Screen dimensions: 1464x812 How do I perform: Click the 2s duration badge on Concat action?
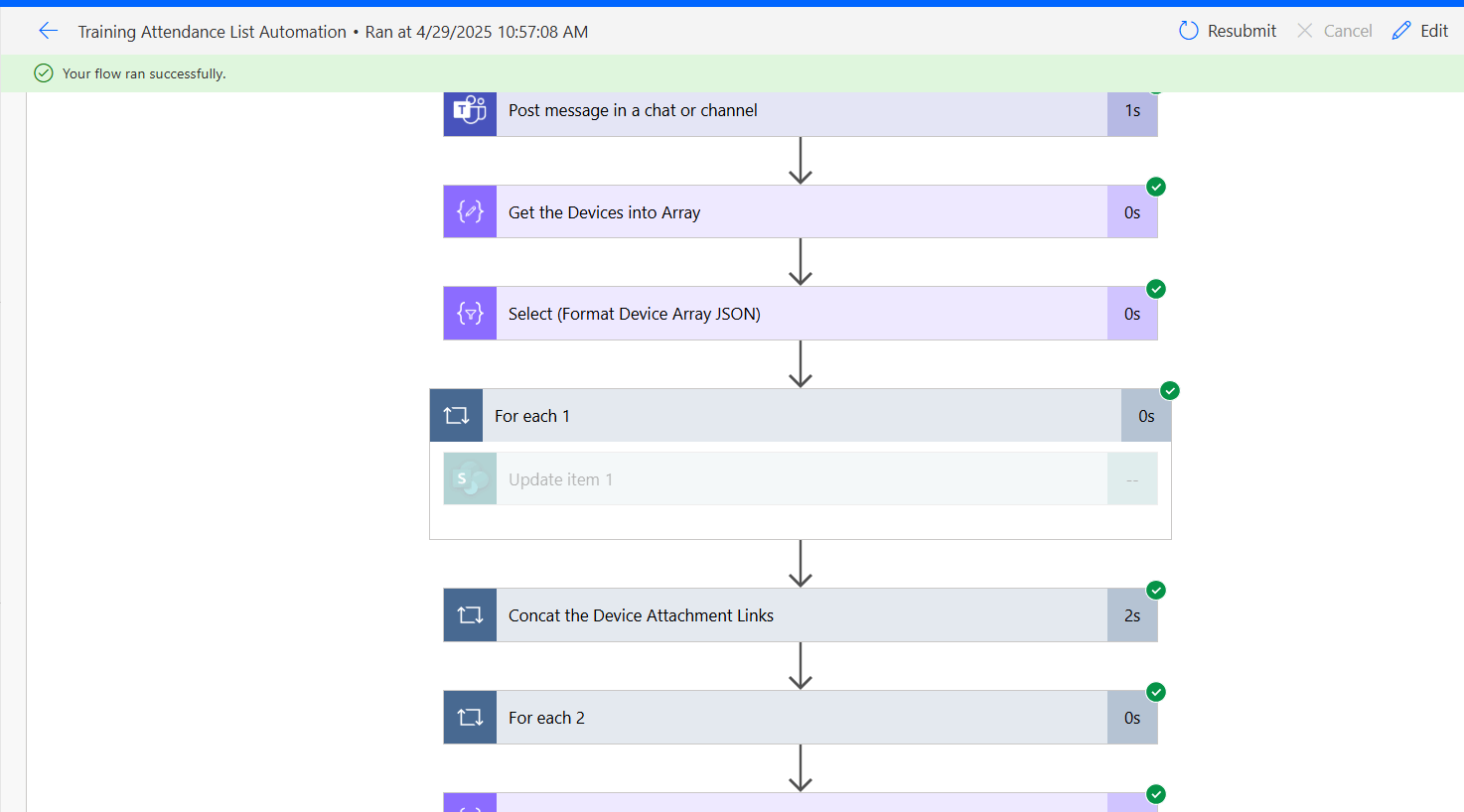point(1131,614)
